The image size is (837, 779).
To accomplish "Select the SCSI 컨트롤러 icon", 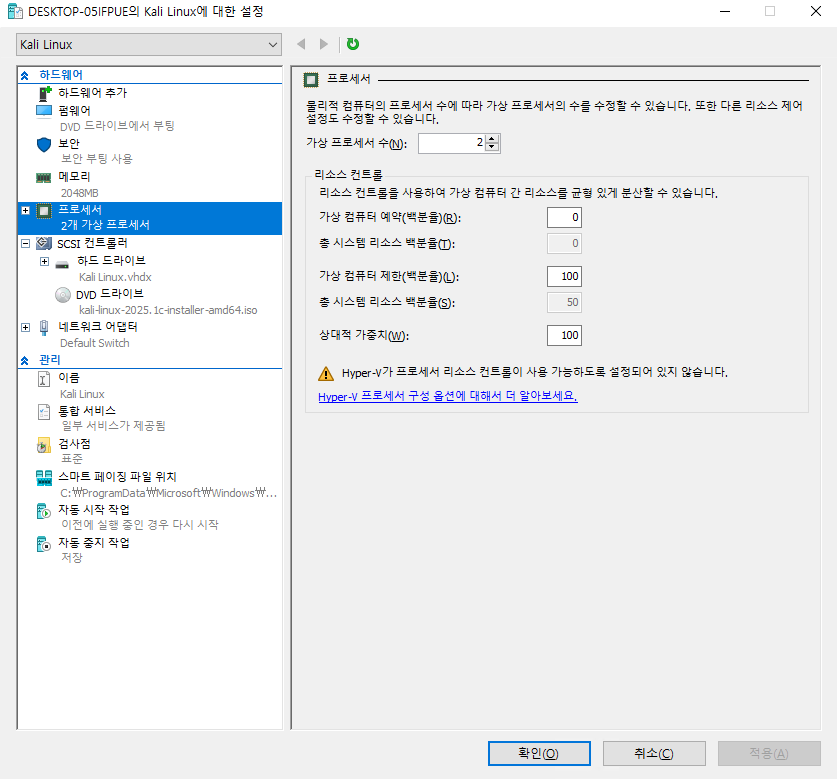I will pos(44,243).
